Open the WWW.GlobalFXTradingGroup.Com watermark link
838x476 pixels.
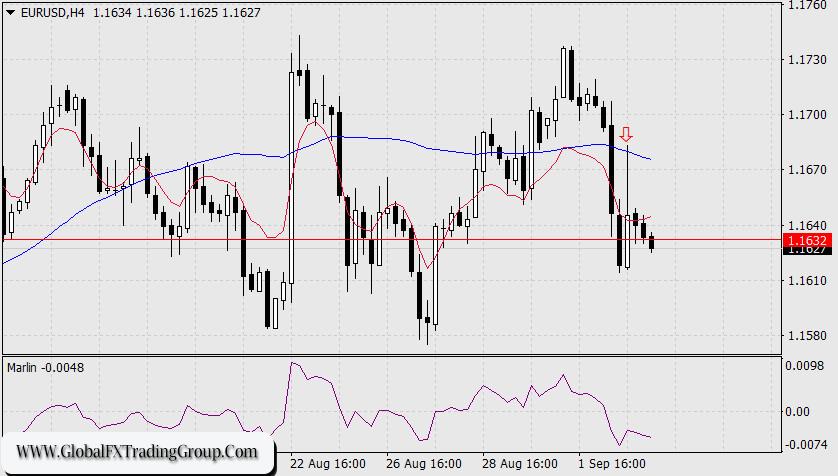(x=136, y=452)
